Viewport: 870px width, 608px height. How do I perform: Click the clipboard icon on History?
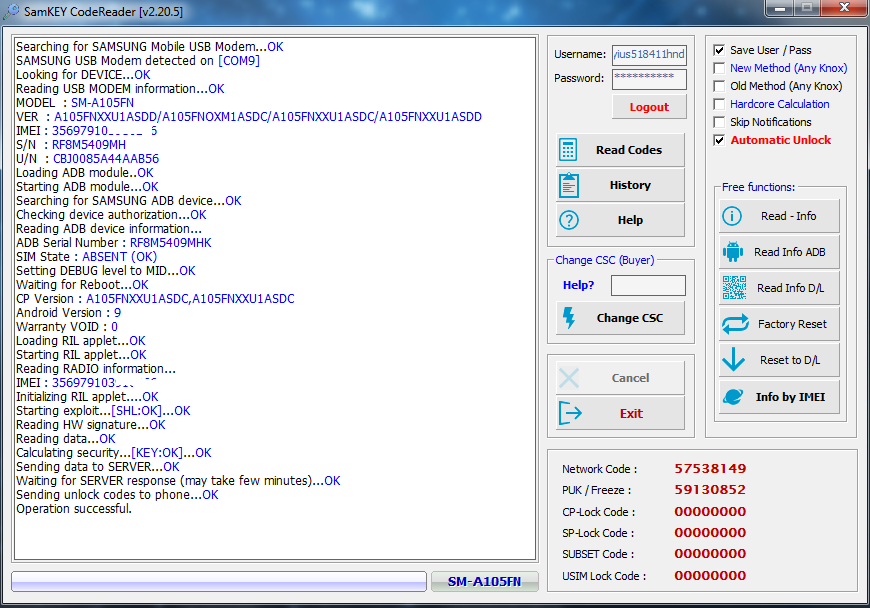[569, 185]
